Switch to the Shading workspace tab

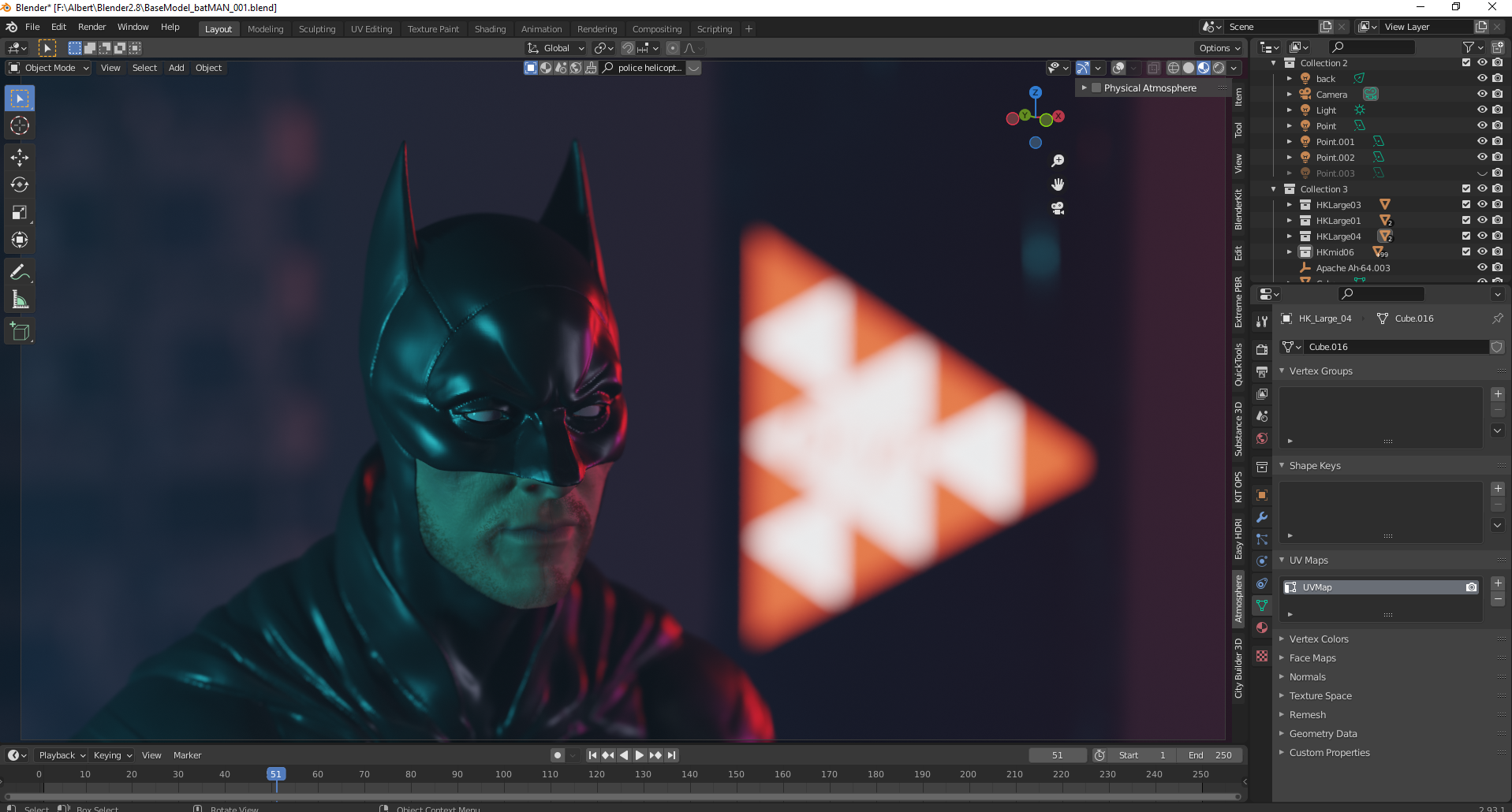coord(490,29)
